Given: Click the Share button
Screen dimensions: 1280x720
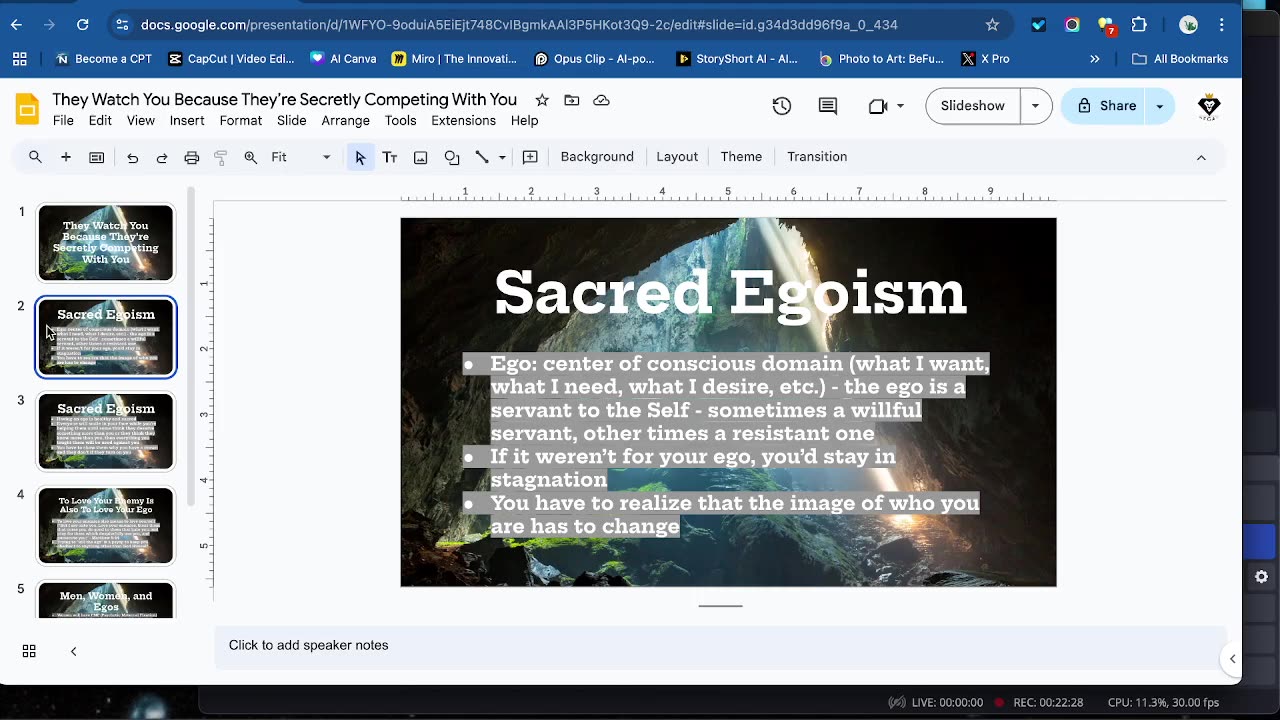Looking at the screenshot, I should click(x=1107, y=106).
